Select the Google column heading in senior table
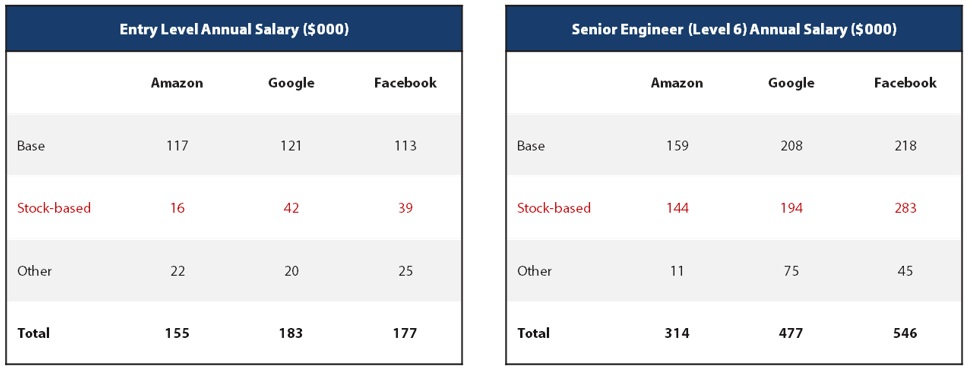The height and width of the screenshot is (374, 970). coord(791,83)
